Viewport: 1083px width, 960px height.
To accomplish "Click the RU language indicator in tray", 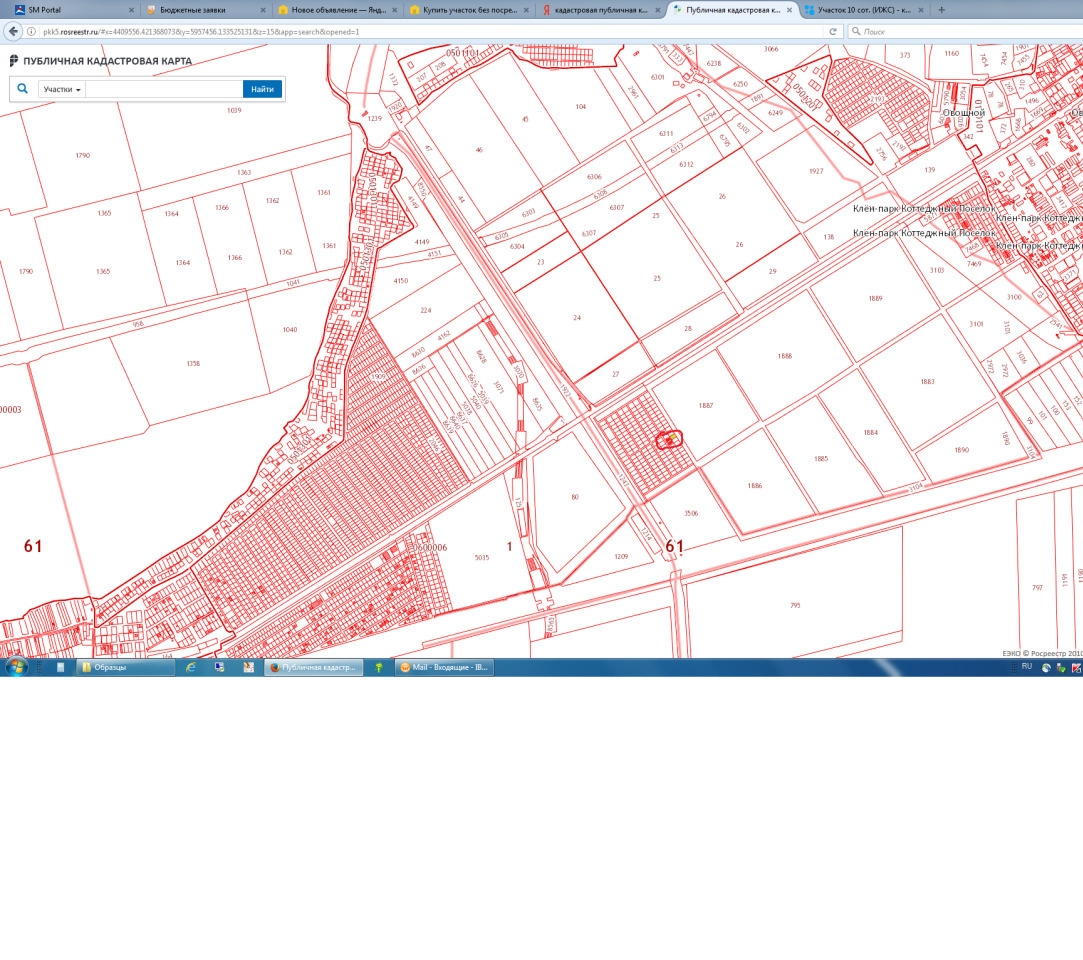I will [x=1026, y=666].
